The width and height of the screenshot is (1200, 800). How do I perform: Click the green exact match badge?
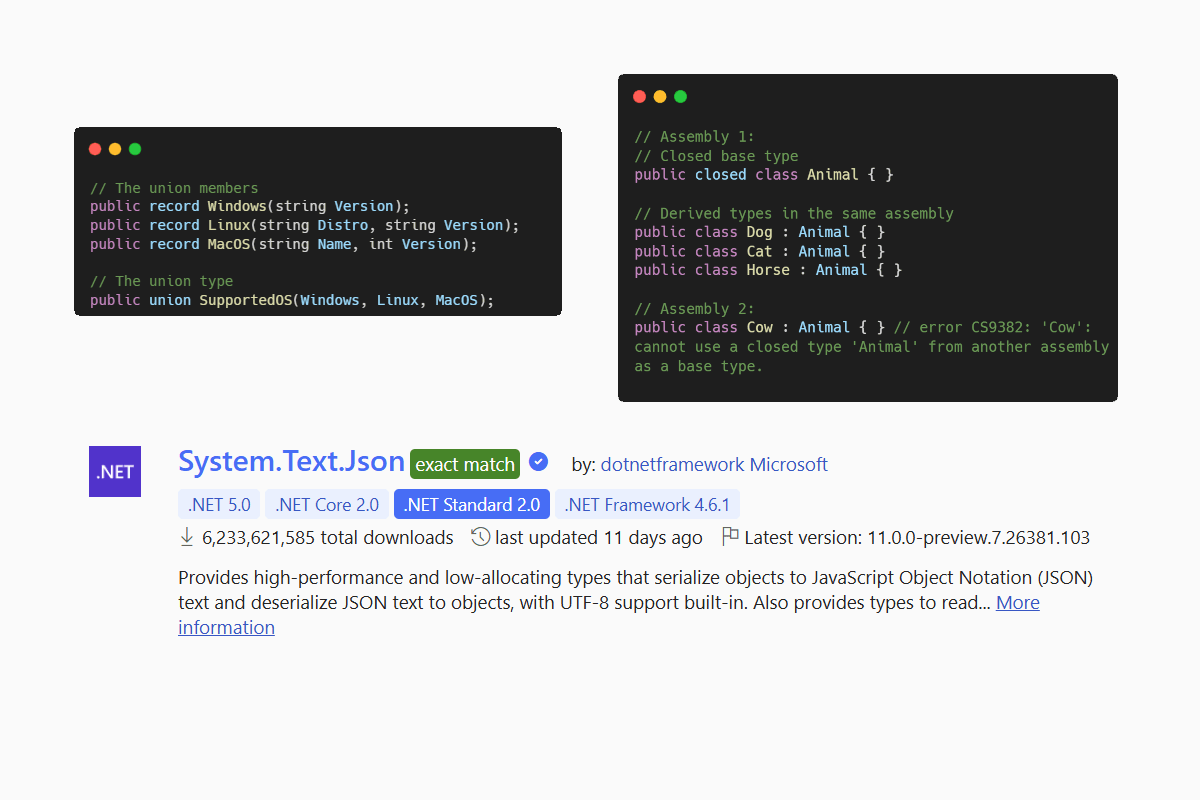tap(465, 465)
